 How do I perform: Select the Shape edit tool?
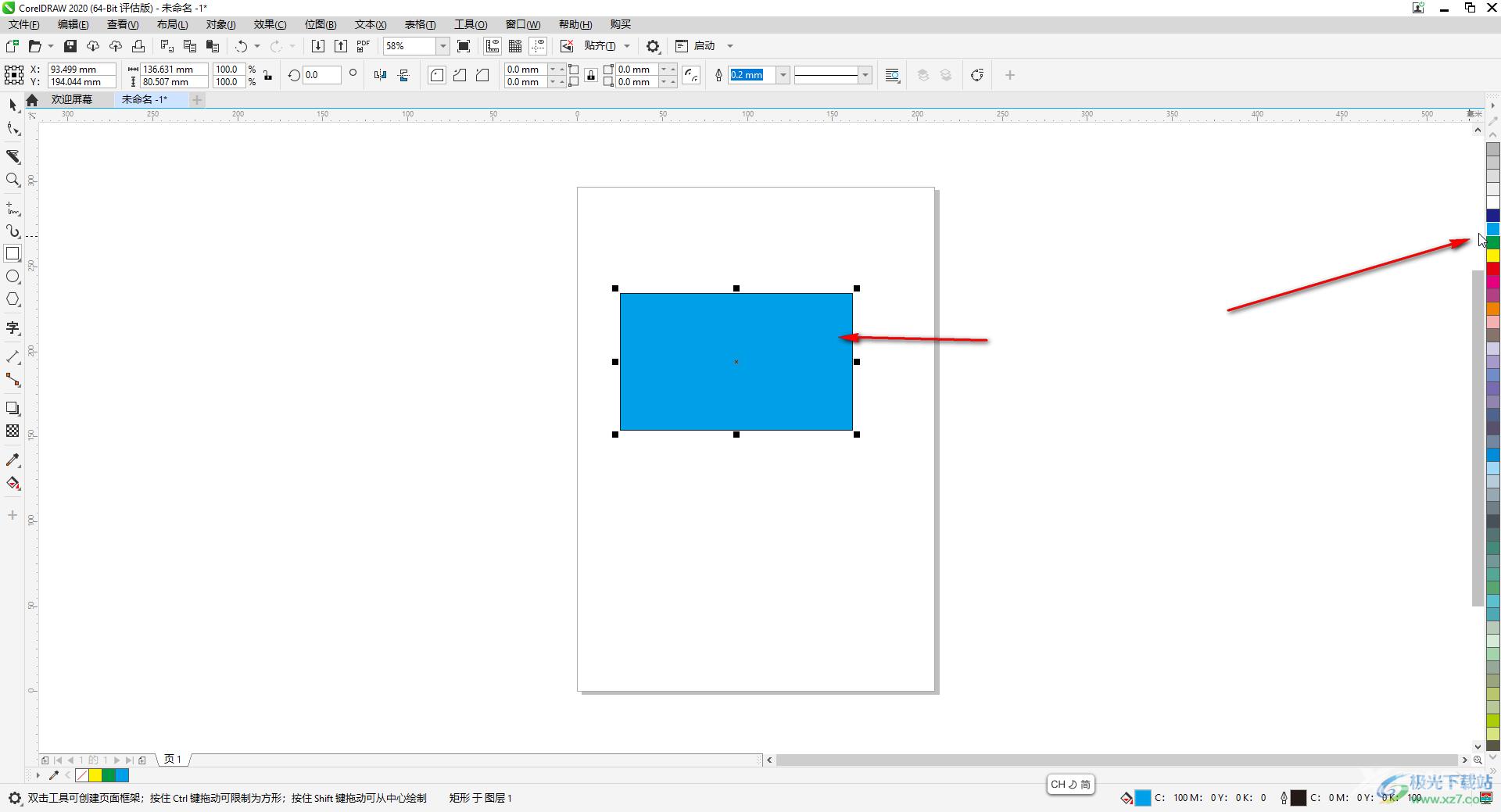(13, 129)
